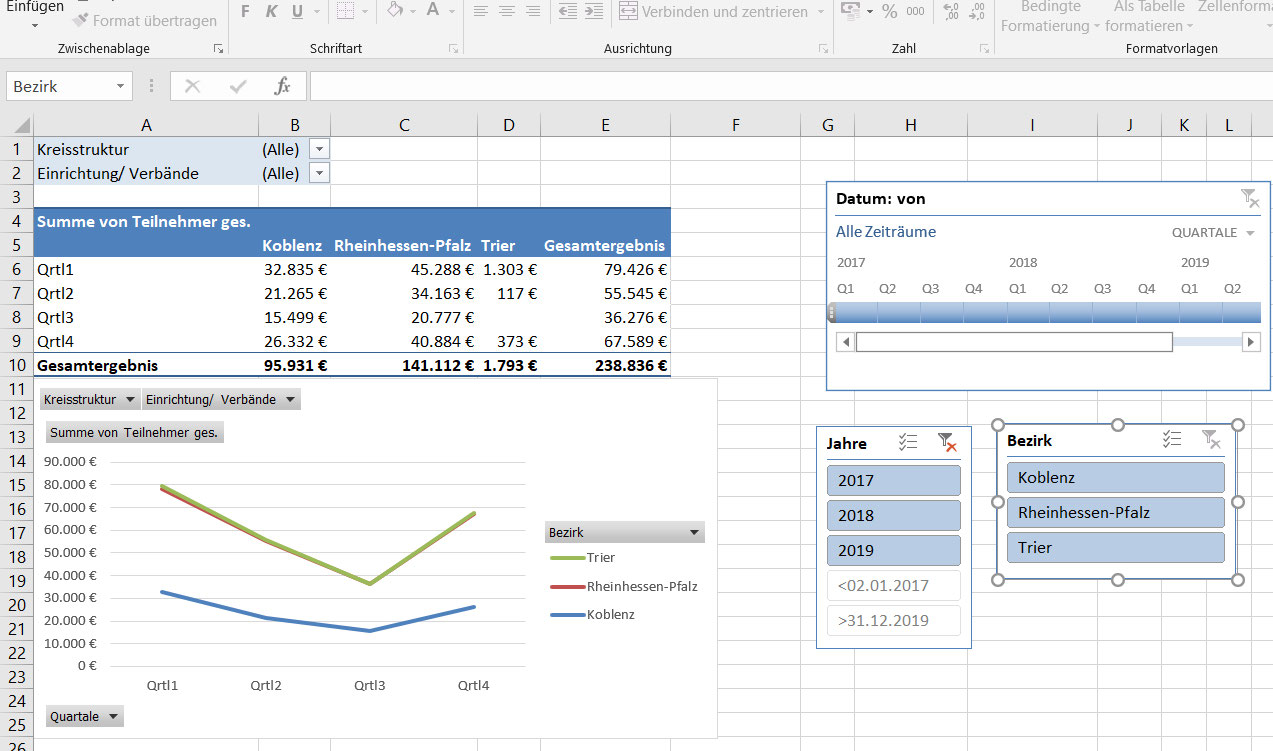Apply thousands separator 000 style
The width and height of the screenshot is (1273, 751).
pos(916,12)
